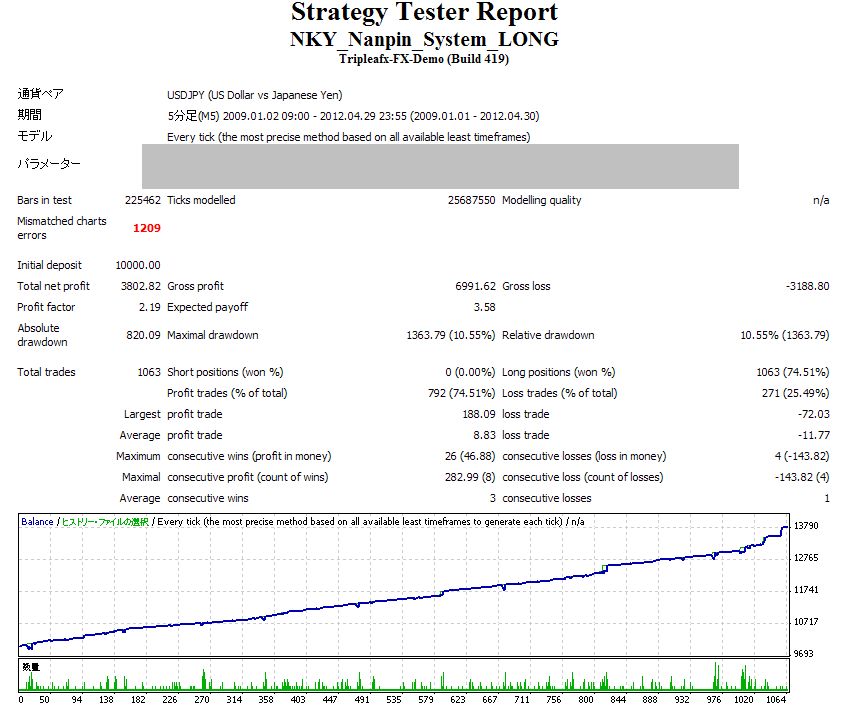This screenshot has height=709, width=847.
Task: Click the average profit trade value 8.83
Action: tap(485, 436)
